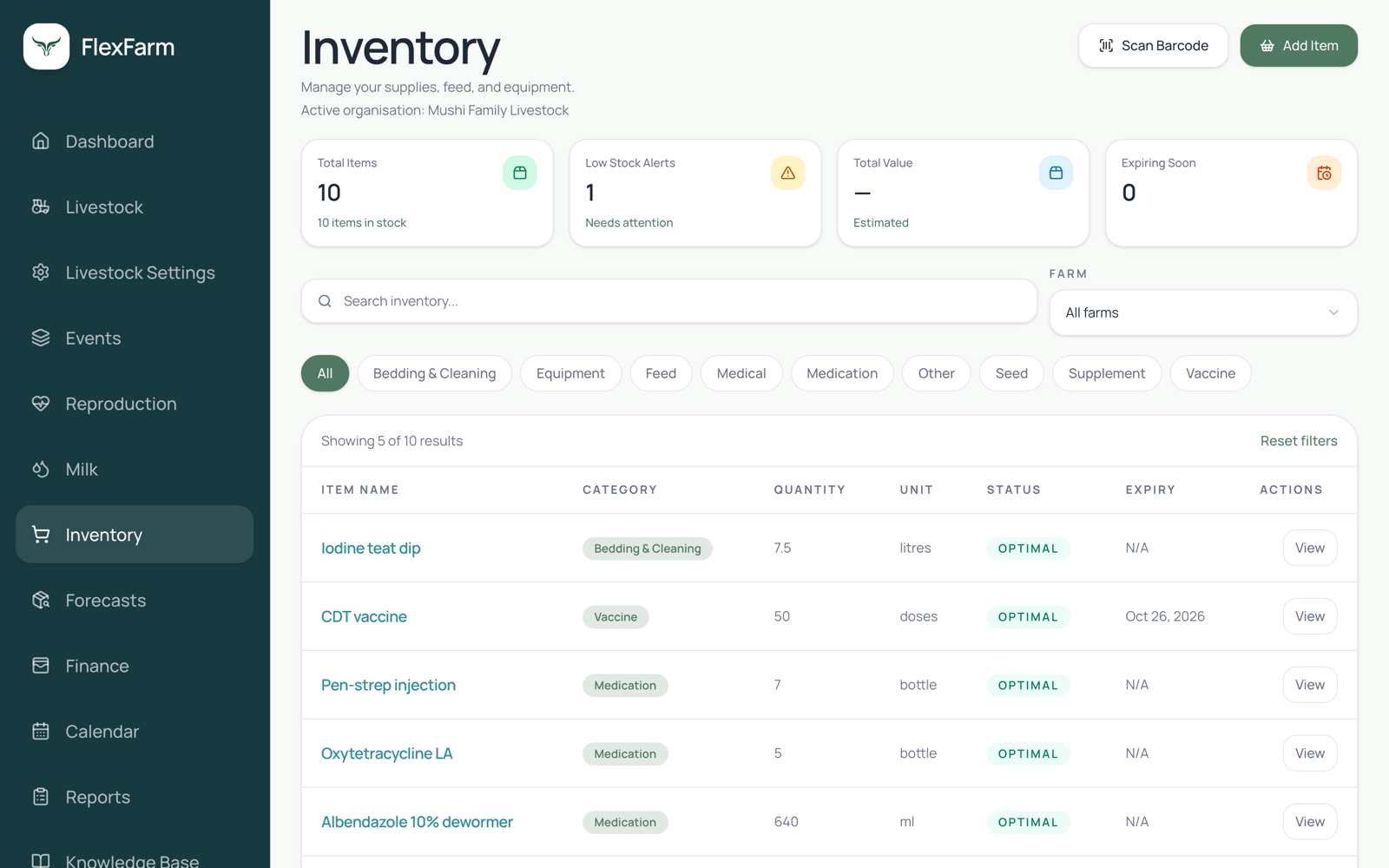Click the Livestock cow icon in sidebar

pyautogui.click(x=41, y=207)
